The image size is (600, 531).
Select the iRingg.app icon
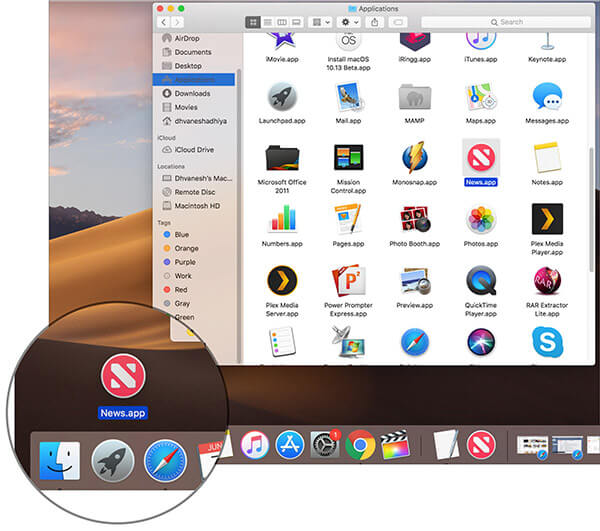[414, 42]
